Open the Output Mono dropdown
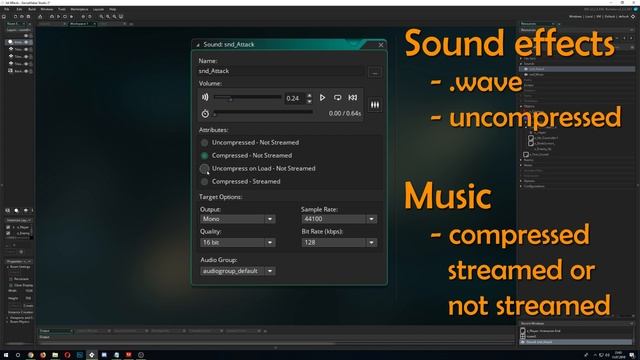This screenshot has width=640, height=360. click(238, 219)
